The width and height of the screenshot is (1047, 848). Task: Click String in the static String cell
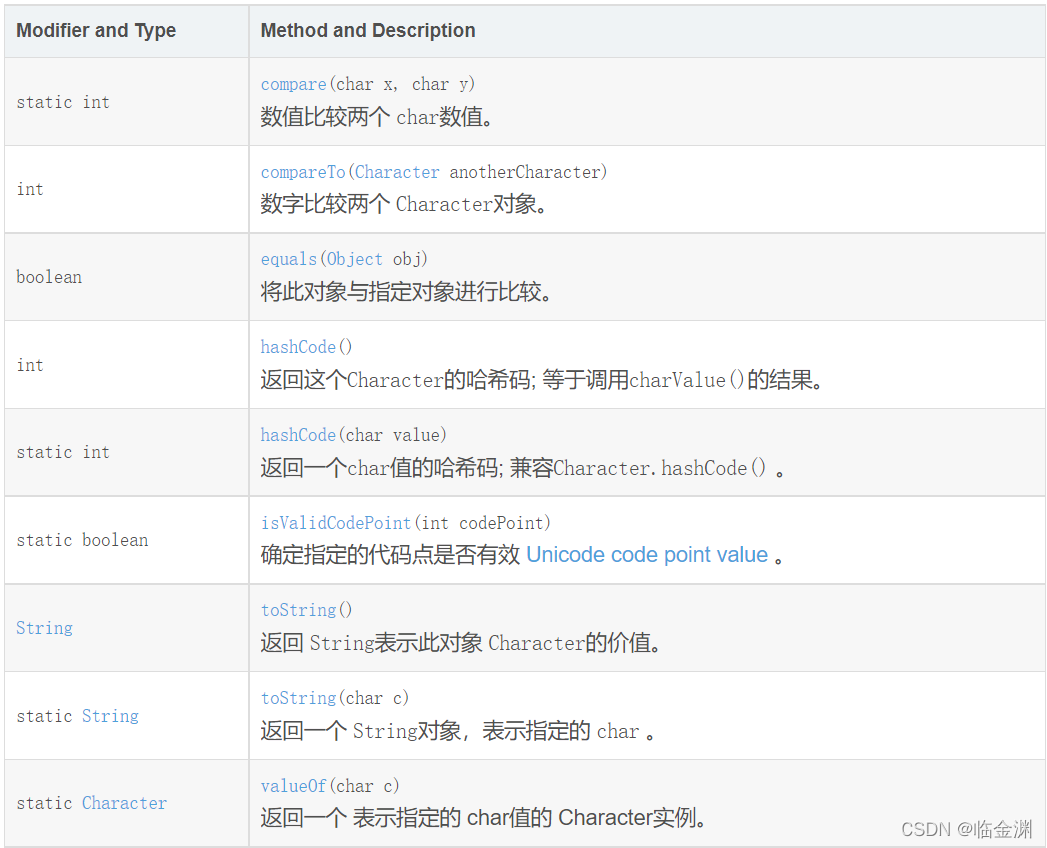pos(110,716)
